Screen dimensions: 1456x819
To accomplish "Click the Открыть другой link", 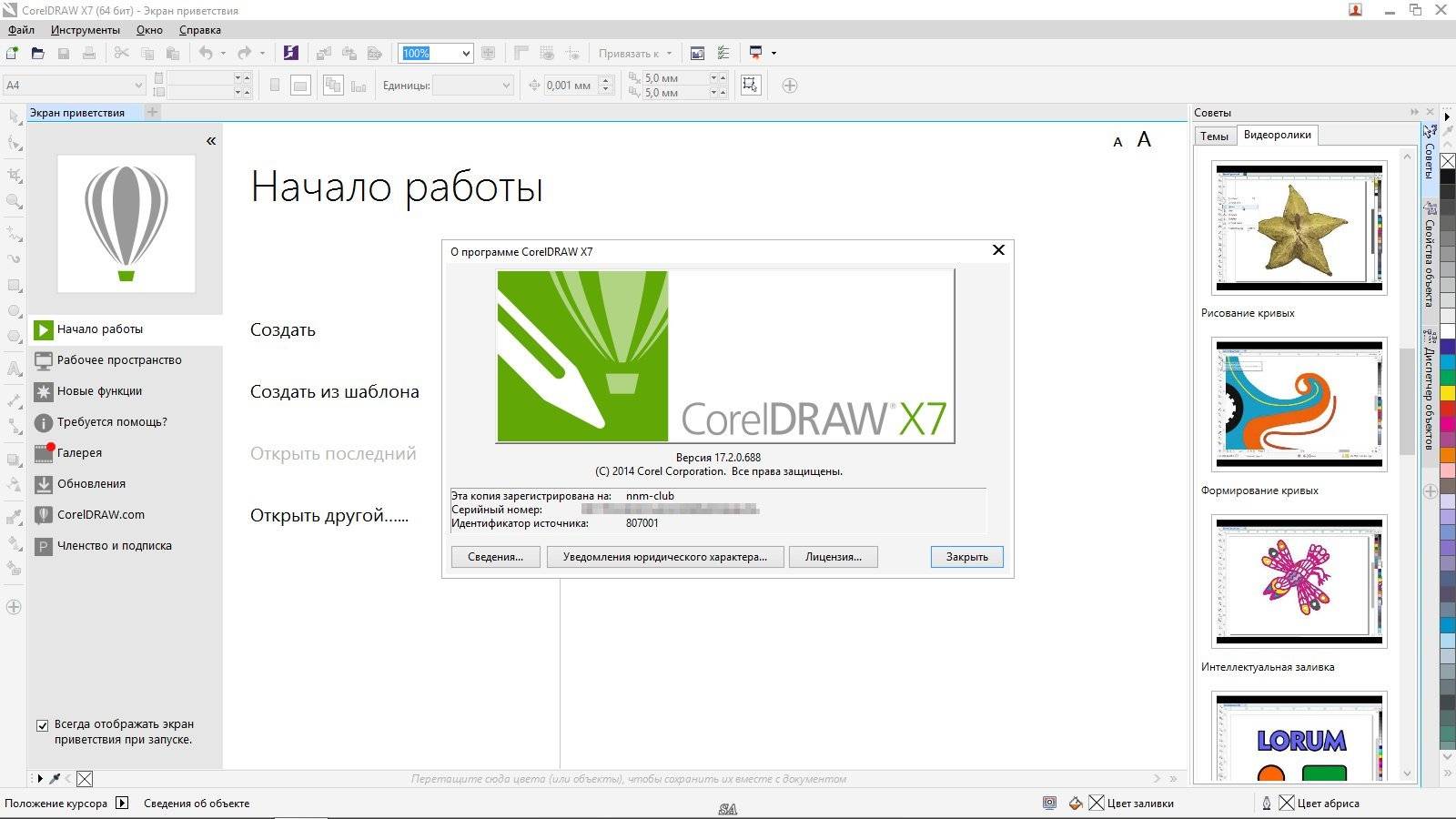I will point(329,516).
